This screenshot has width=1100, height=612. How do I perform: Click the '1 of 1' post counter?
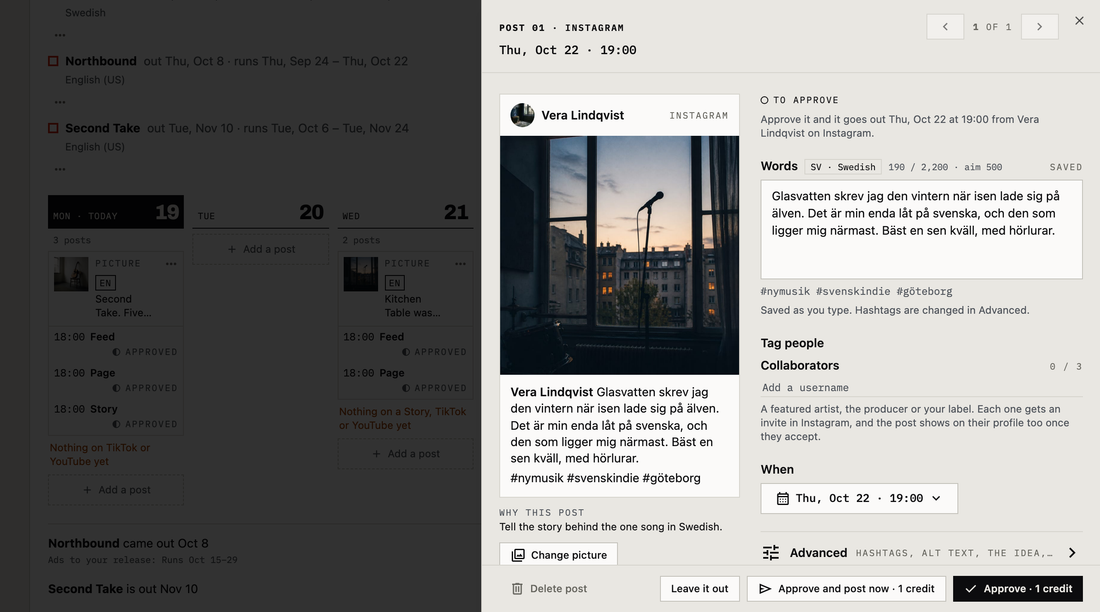click(x=992, y=27)
